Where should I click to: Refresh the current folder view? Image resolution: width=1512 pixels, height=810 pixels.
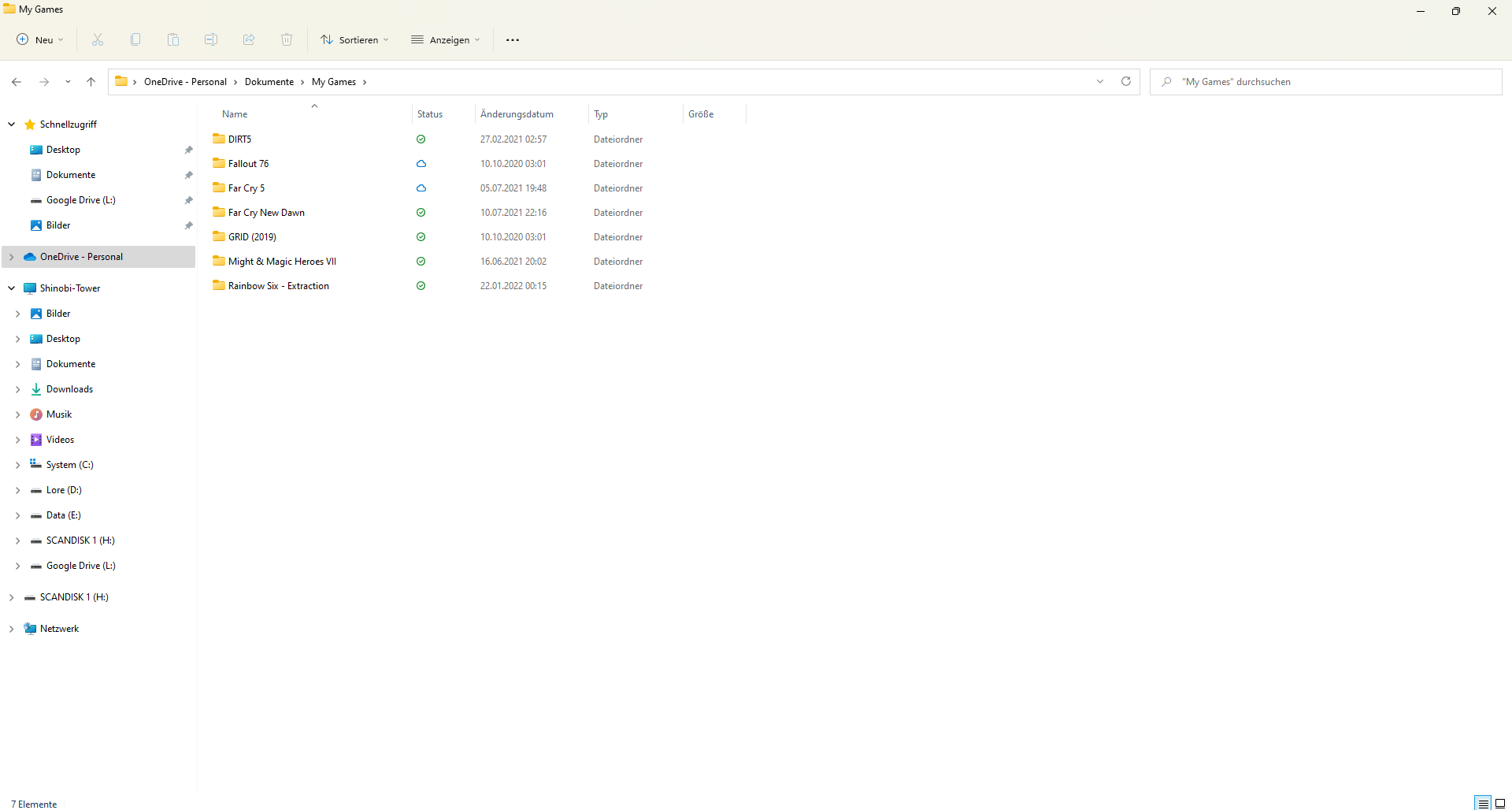click(1126, 82)
